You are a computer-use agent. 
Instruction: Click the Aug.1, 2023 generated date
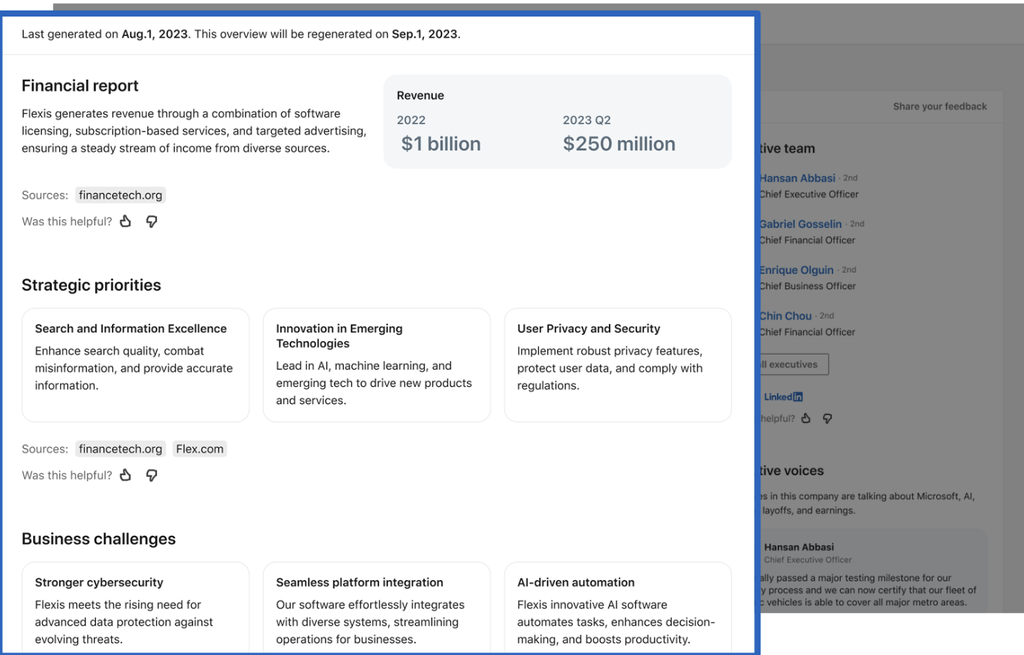tap(155, 34)
